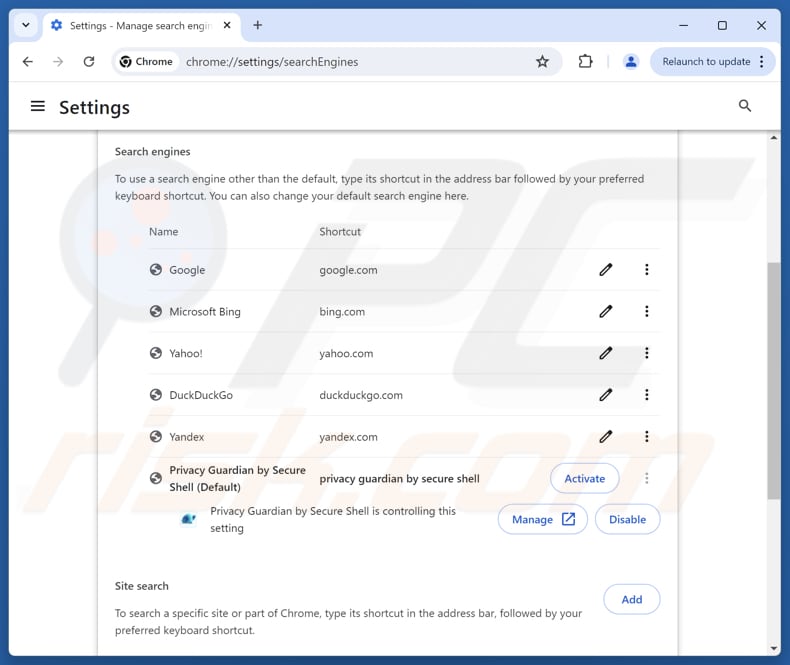
Task: Click the google.com shortcut text
Action: 348,270
